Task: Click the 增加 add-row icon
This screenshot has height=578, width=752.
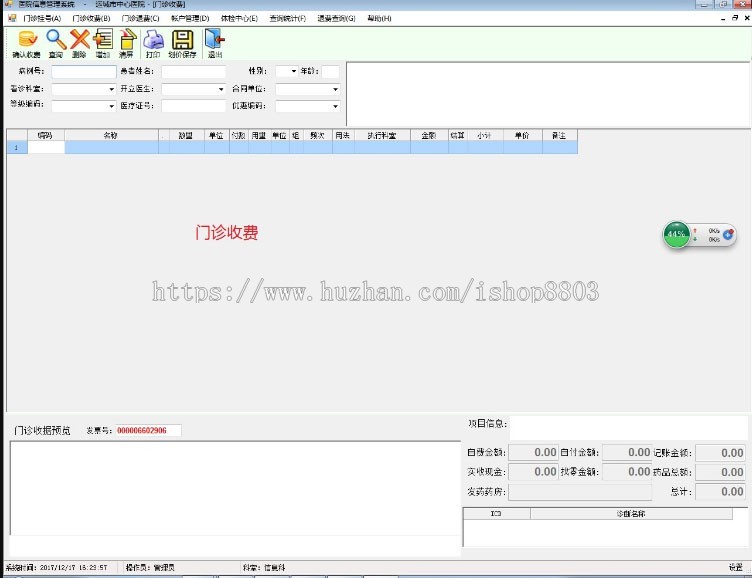Action: (x=103, y=39)
